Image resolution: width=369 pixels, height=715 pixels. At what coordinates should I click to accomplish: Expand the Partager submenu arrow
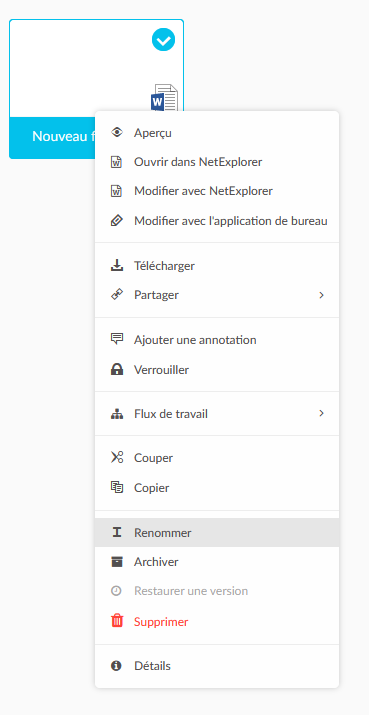click(x=322, y=295)
